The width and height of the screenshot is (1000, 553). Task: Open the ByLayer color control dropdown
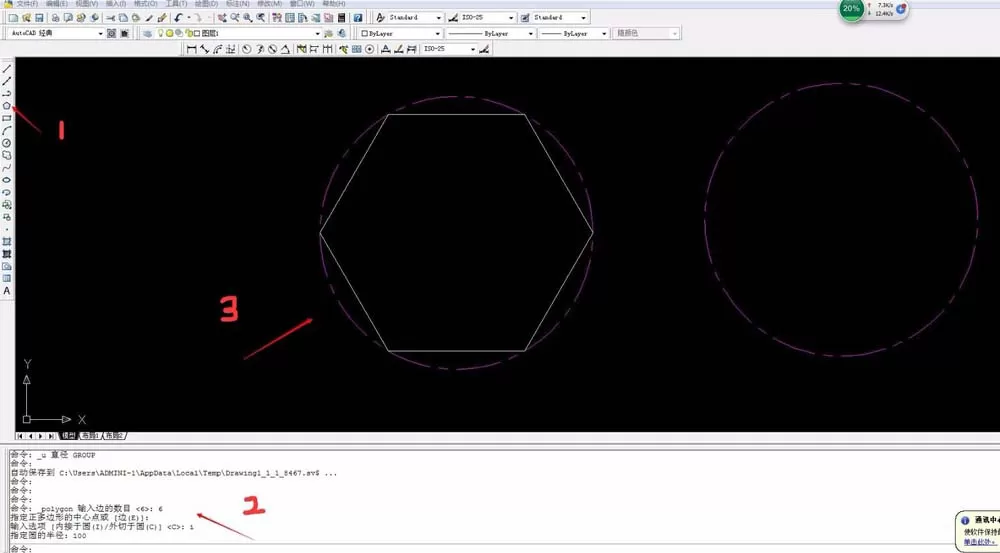click(438, 33)
